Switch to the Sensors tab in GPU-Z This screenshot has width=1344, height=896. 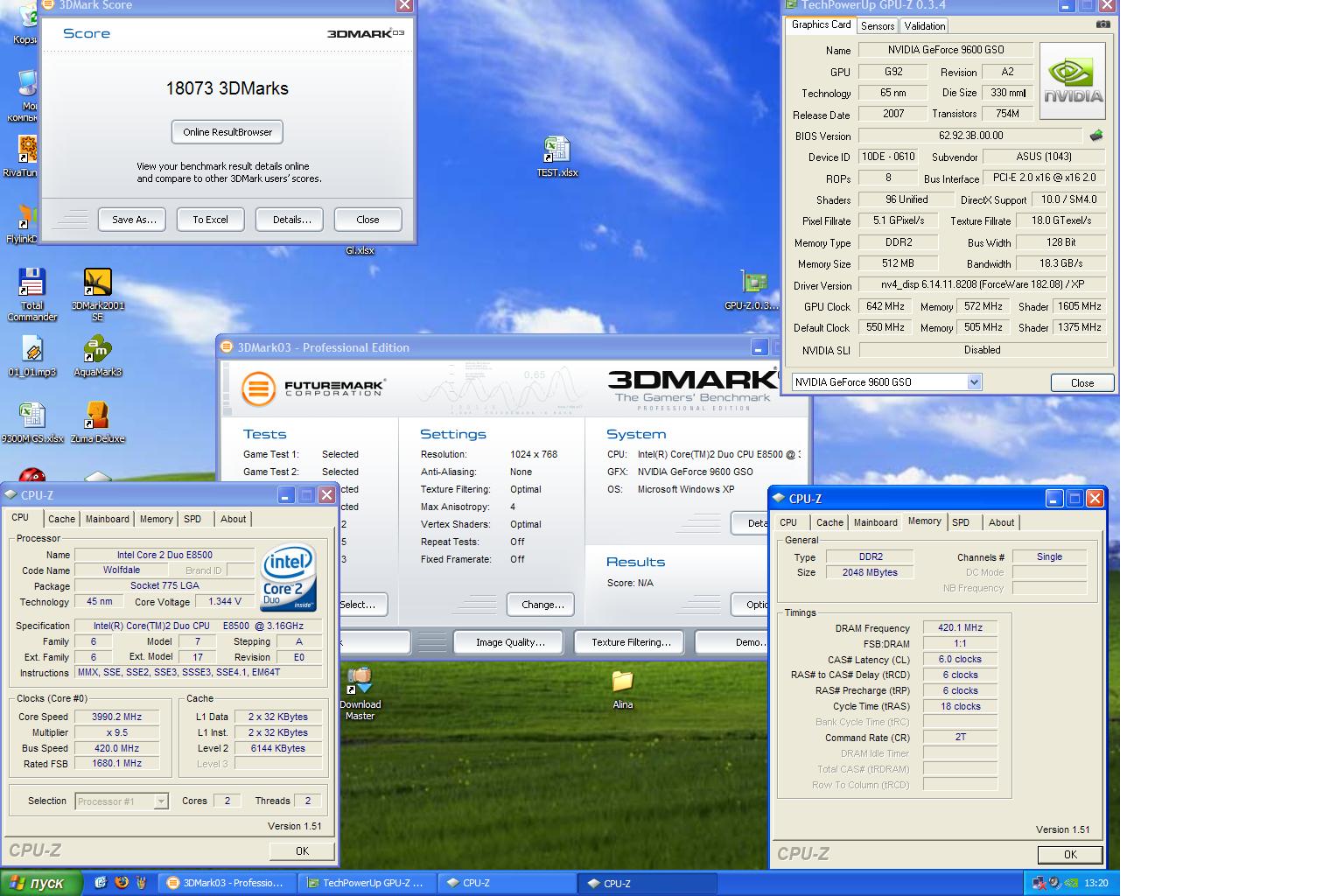coord(878,26)
